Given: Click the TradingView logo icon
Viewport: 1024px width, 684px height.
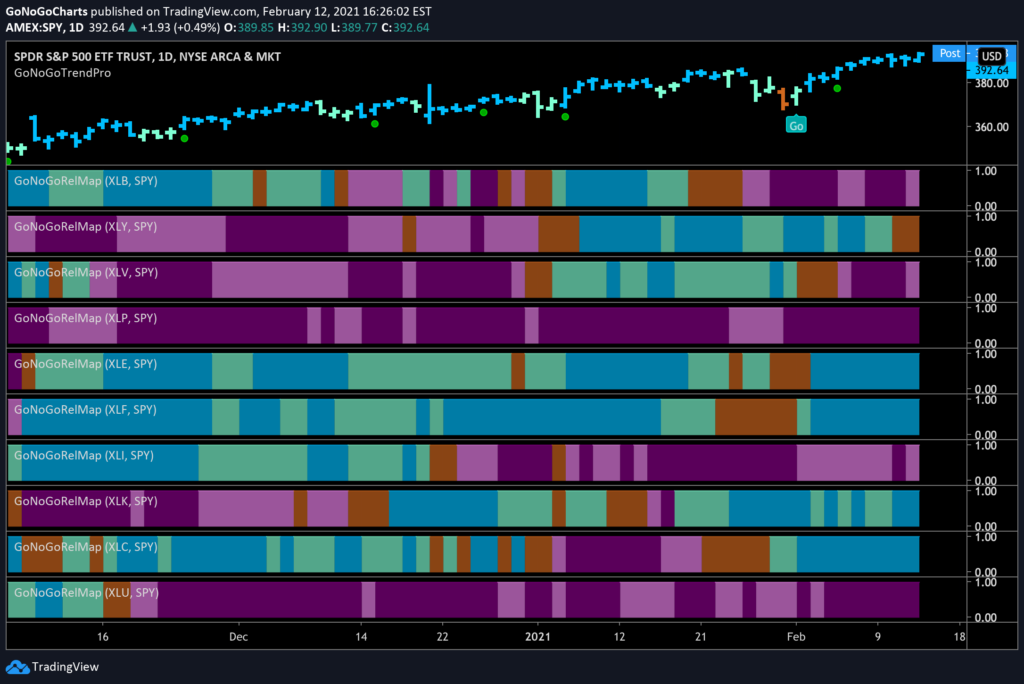Looking at the screenshot, I should click(x=17, y=667).
